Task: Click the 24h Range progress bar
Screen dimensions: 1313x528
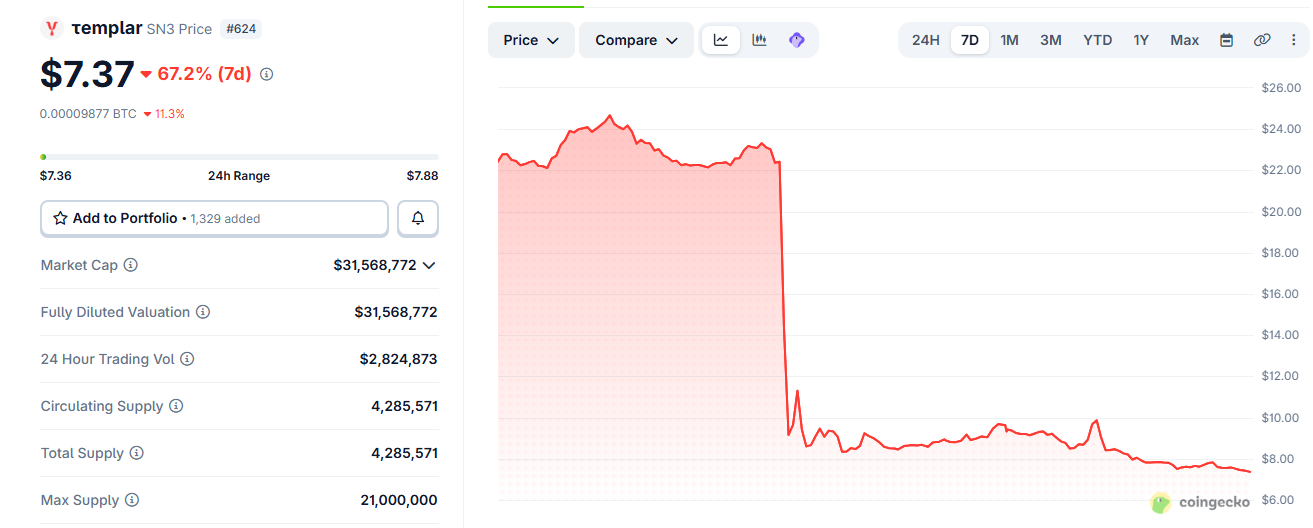Action: [x=239, y=157]
